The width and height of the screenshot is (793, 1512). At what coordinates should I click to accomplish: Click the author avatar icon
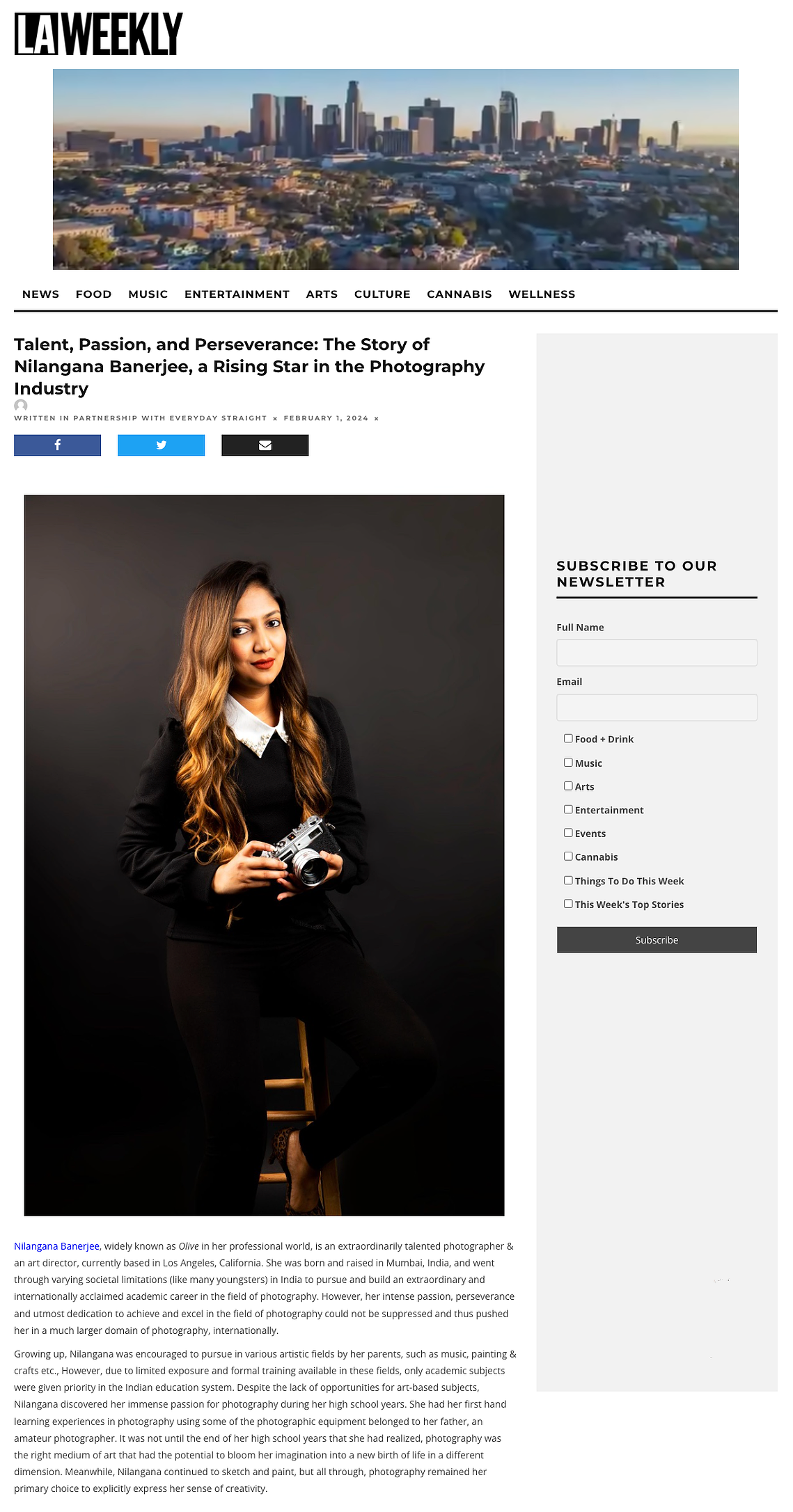[21, 406]
